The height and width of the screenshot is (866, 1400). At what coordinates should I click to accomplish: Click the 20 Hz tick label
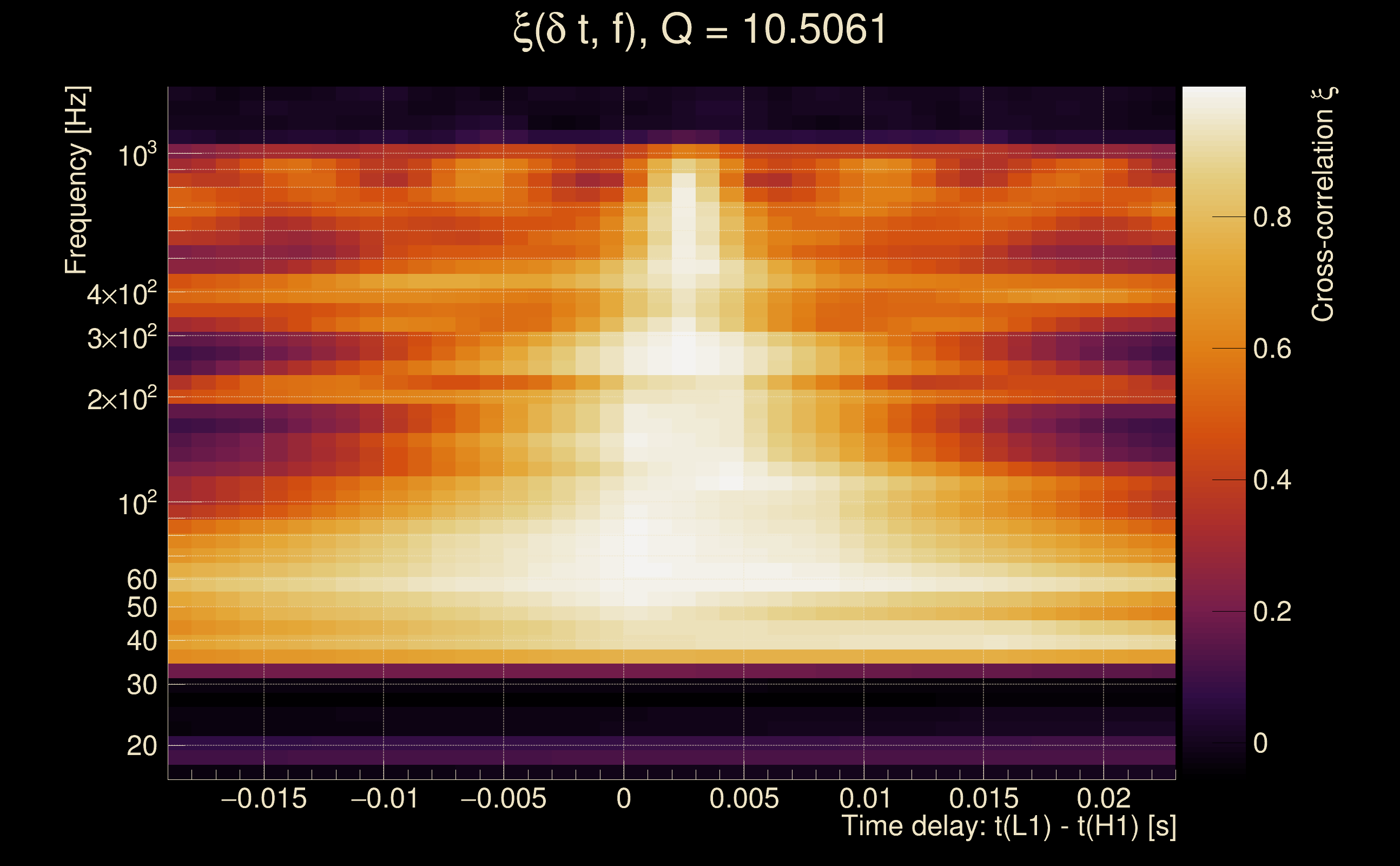142,746
